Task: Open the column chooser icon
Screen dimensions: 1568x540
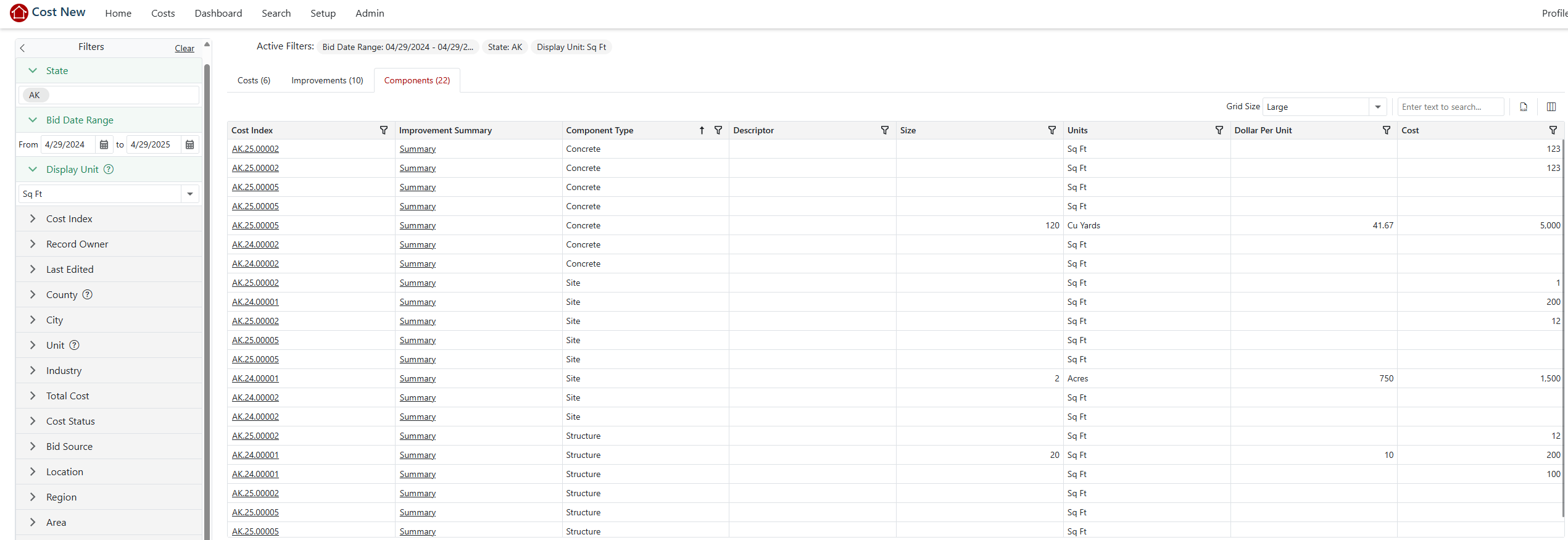Action: point(1551,107)
